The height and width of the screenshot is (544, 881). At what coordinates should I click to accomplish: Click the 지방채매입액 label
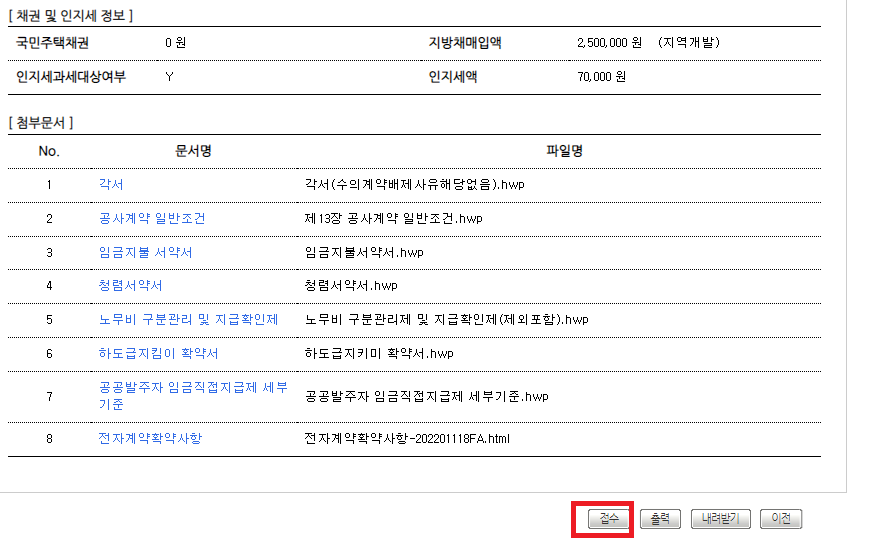[465, 43]
